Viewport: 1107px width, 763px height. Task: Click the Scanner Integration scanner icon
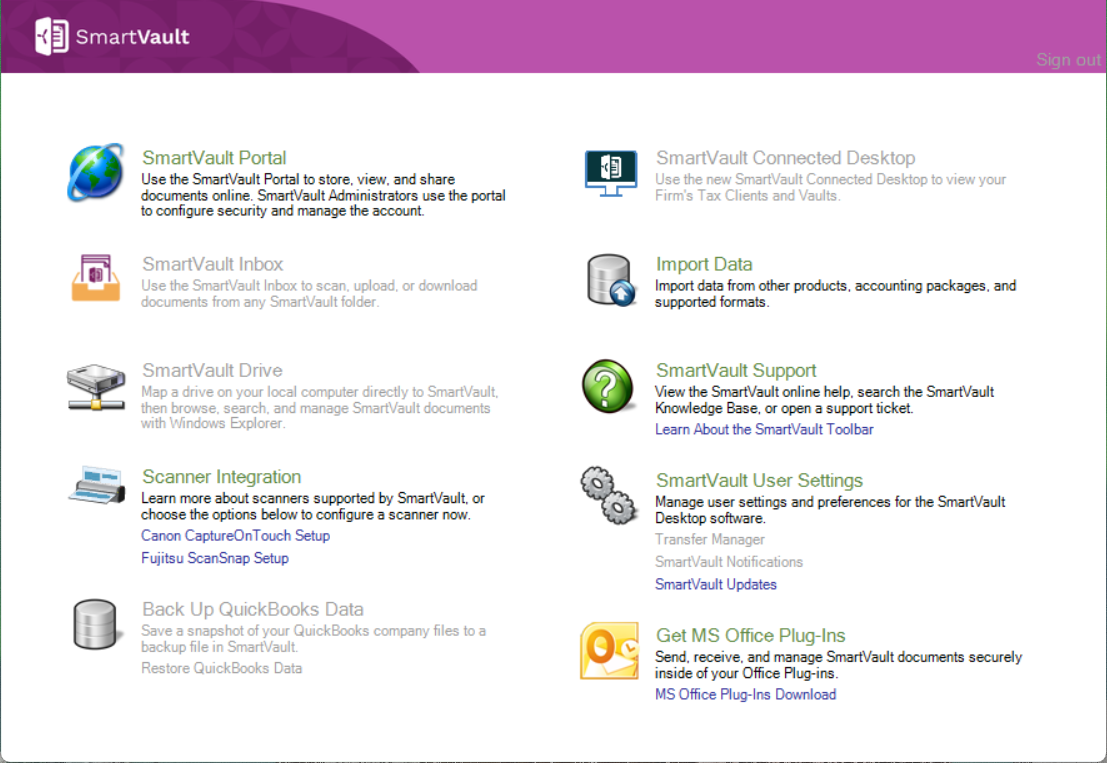(x=97, y=485)
